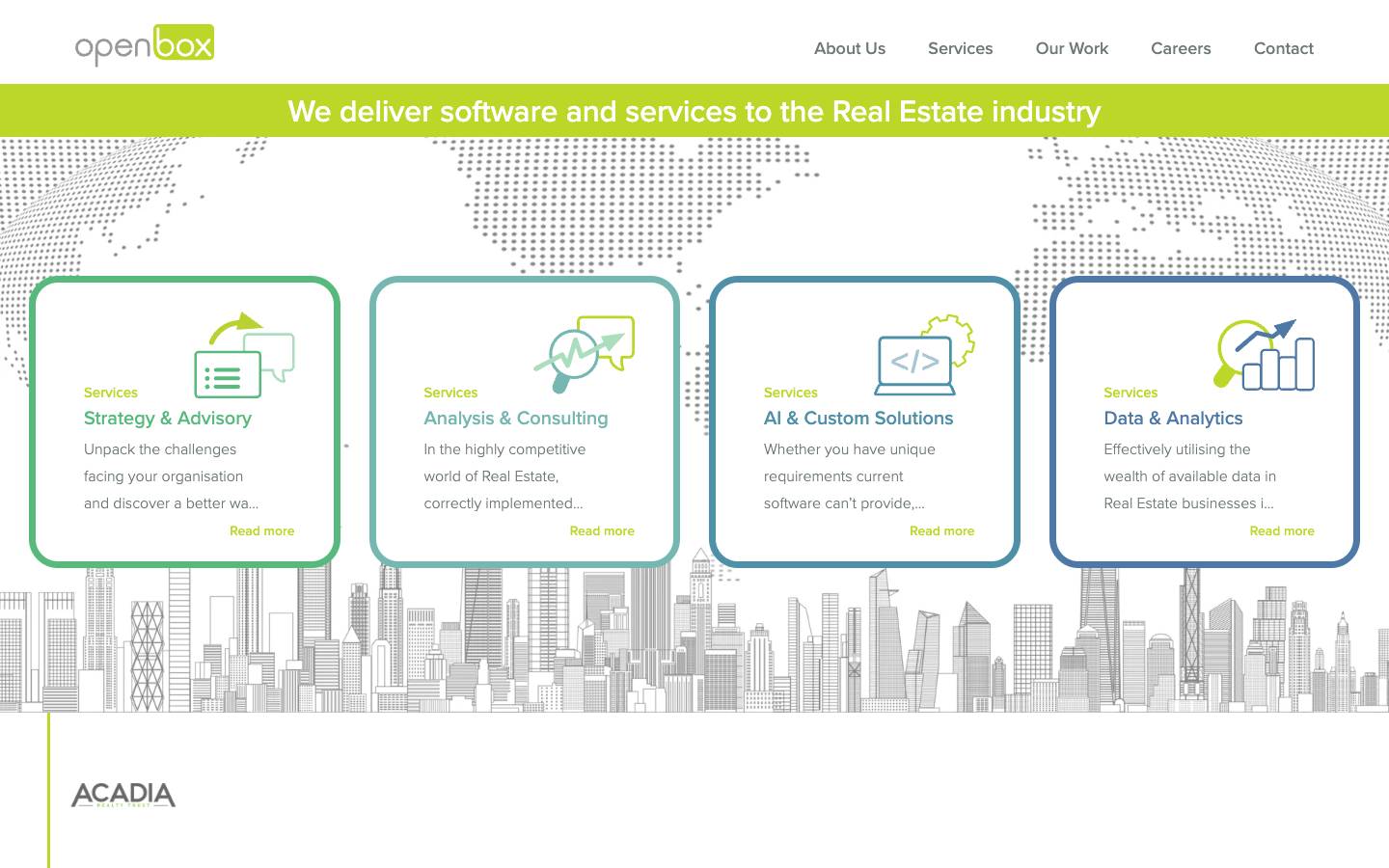1389x868 pixels.
Task: Navigate to the Contact page
Action: pos(1284,48)
